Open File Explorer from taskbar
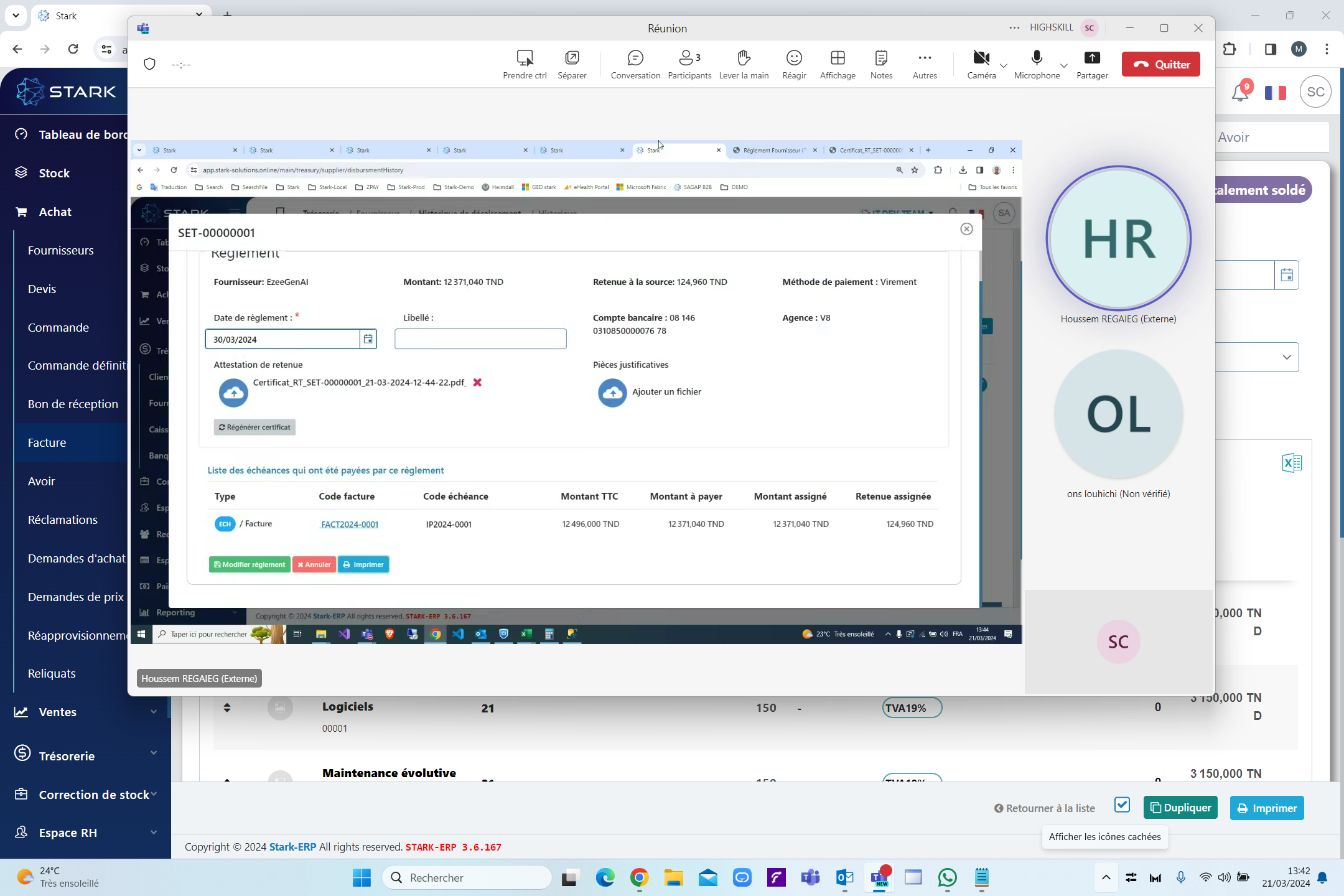 click(673, 877)
